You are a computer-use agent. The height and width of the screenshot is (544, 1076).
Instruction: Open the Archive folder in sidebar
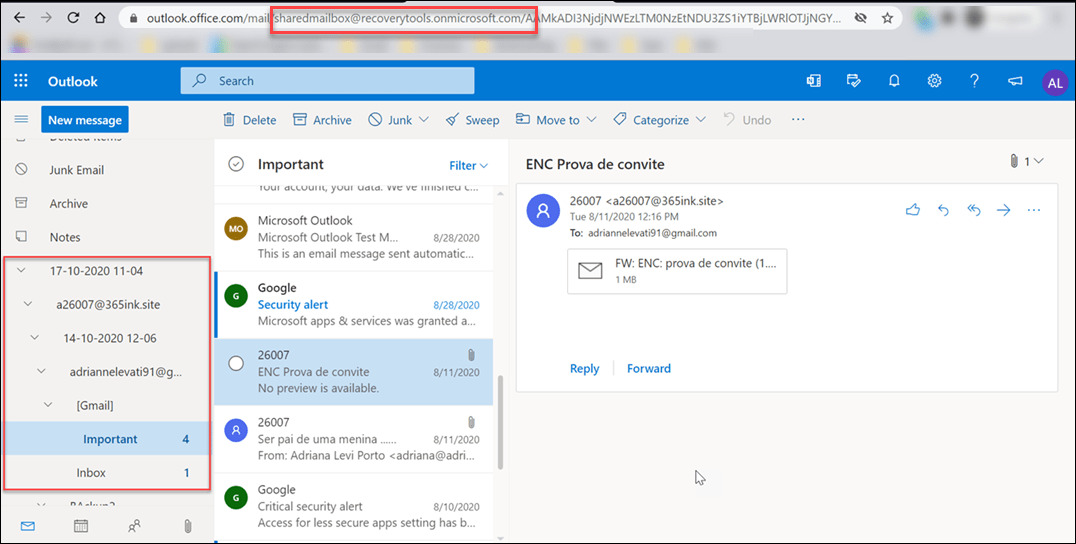tap(69, 204)
